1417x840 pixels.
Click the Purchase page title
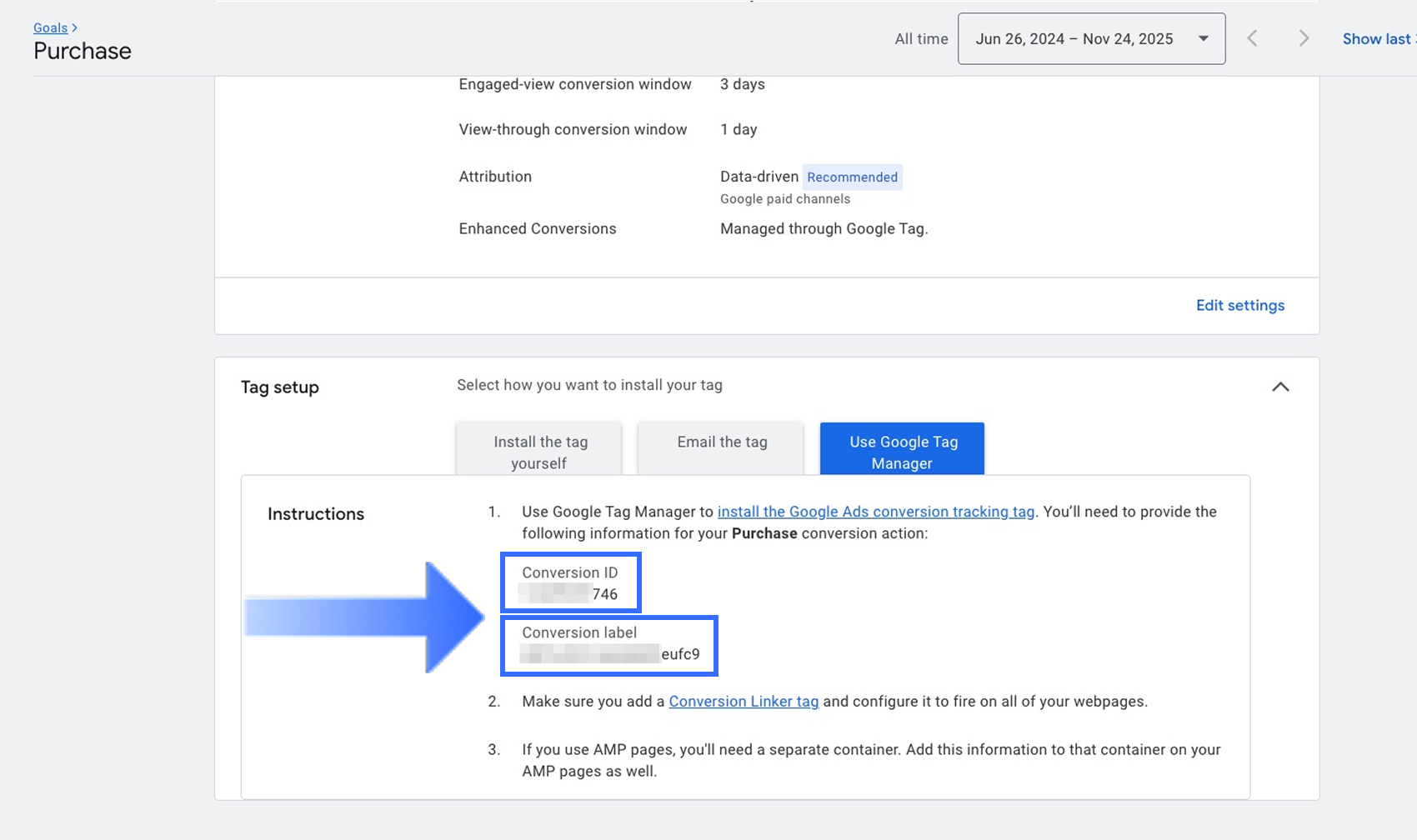pyautogui.click(x=83, y=52)
